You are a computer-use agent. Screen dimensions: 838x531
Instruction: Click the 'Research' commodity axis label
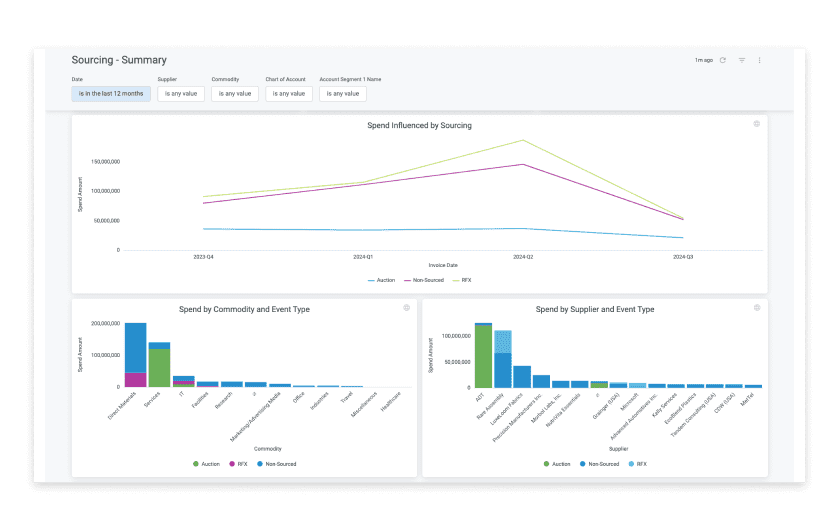[224, 400]
